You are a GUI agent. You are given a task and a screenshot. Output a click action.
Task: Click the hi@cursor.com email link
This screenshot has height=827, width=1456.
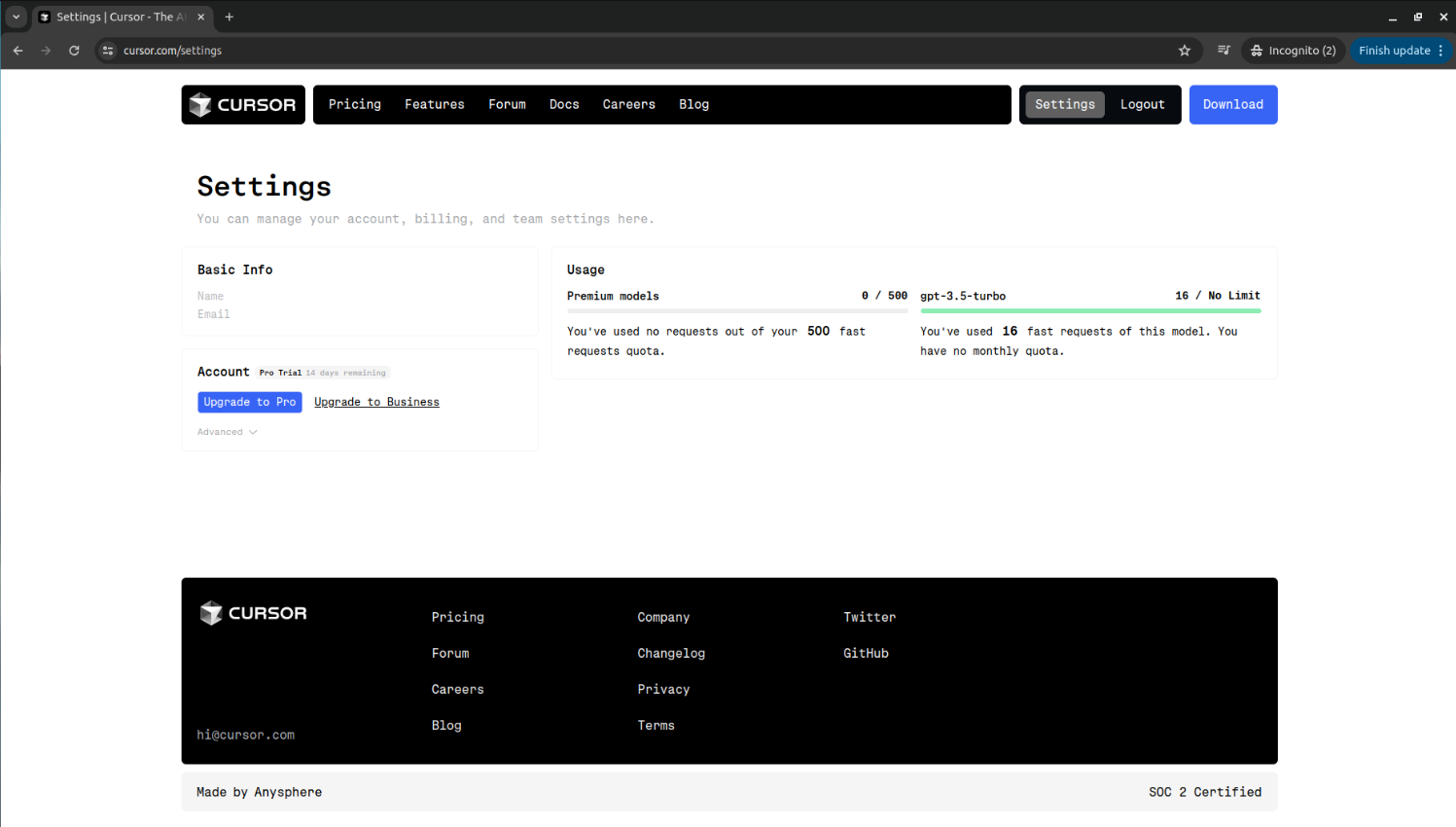246,735
